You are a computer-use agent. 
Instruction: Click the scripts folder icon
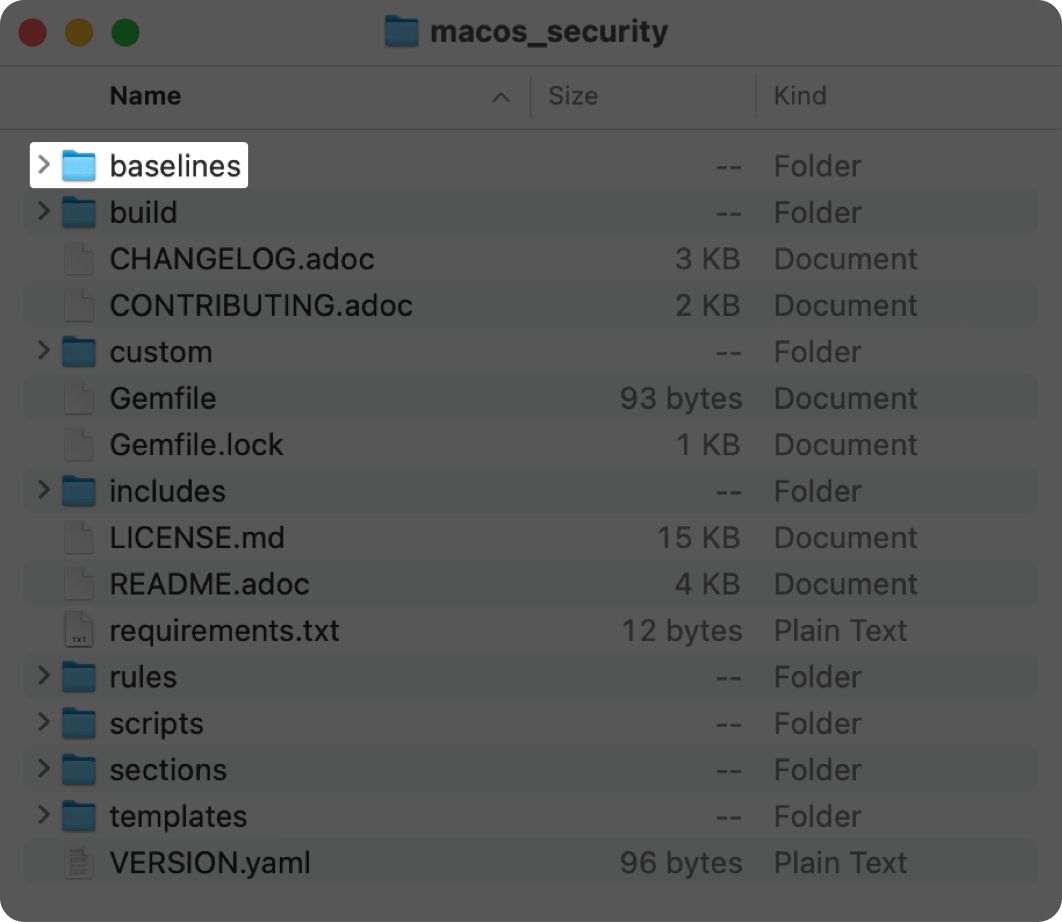coord(79,723)
